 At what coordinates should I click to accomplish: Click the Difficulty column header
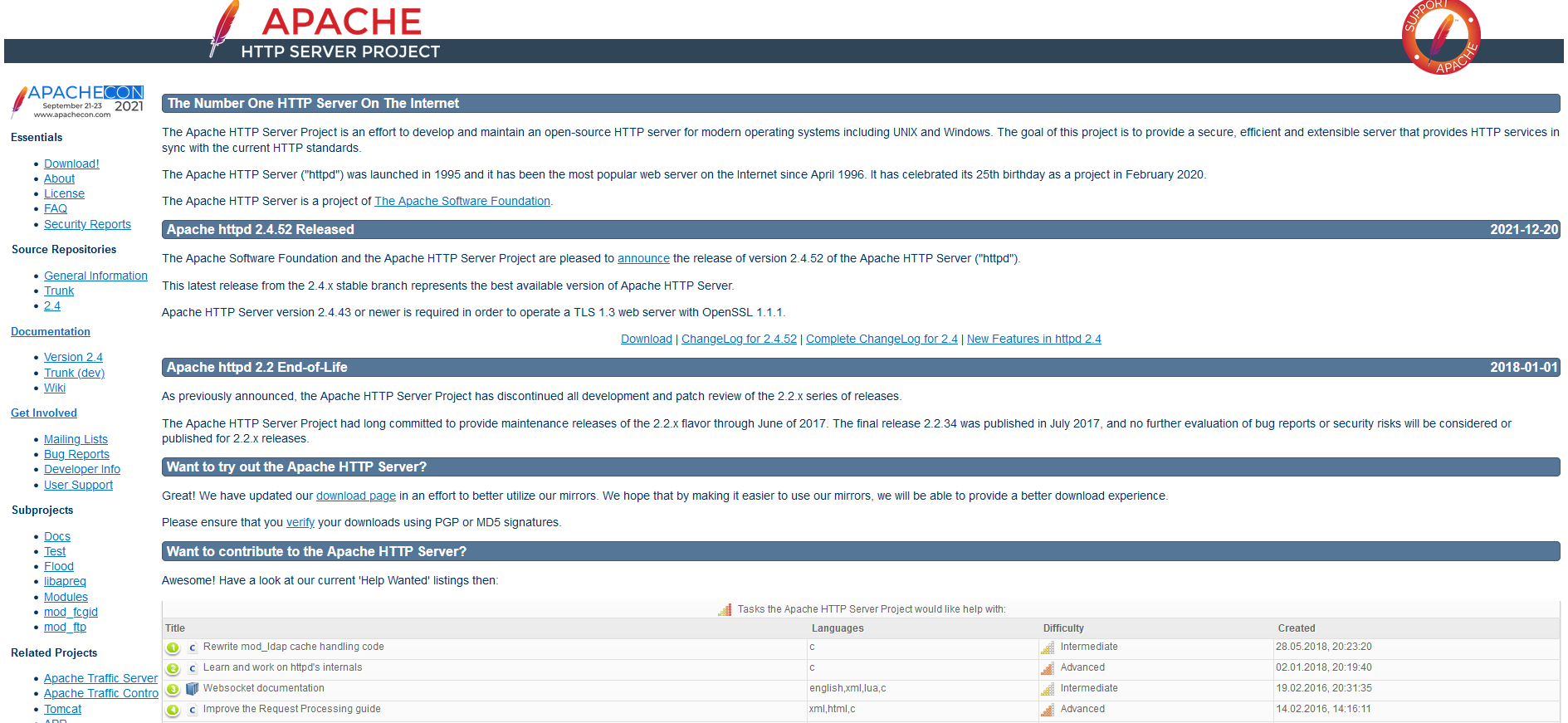(1063, 628)
